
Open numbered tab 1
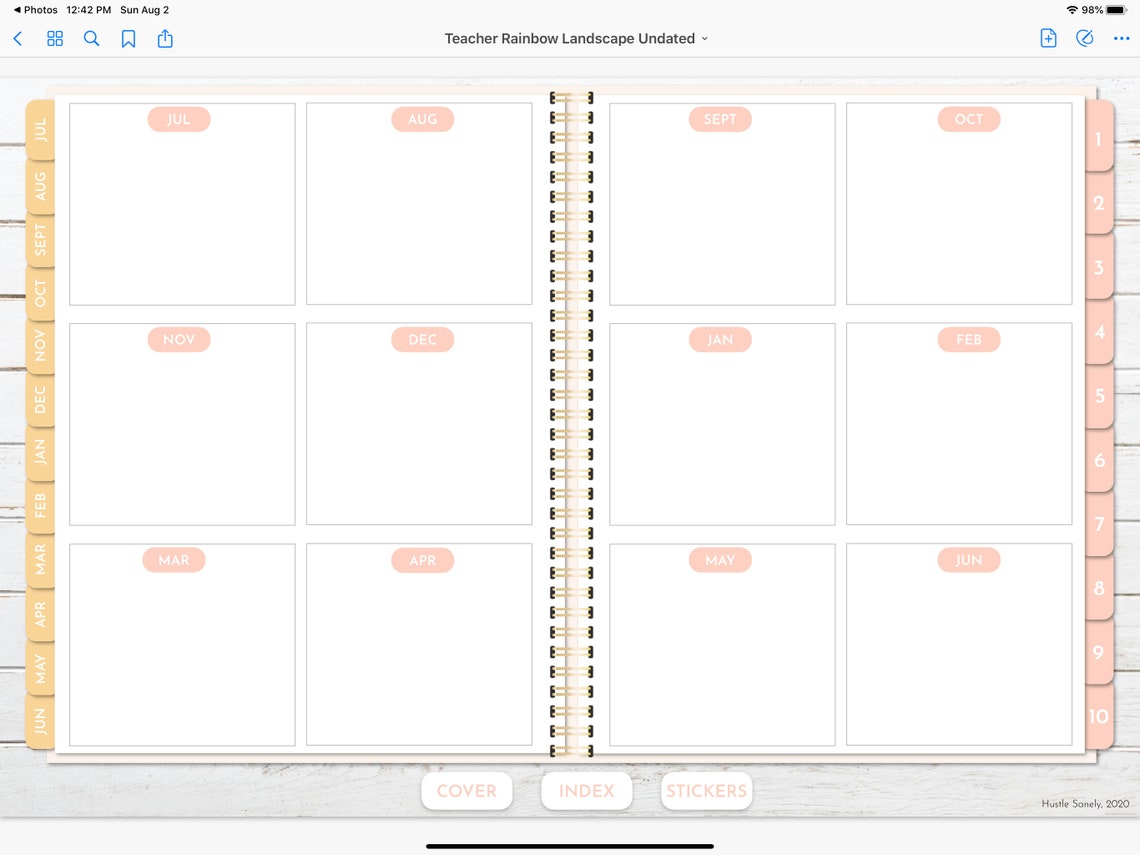pyautogui.click(x=1099, y=138)
